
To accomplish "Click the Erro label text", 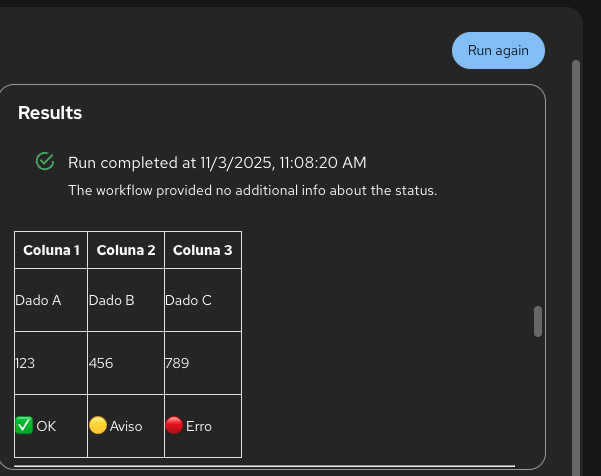I will 199,426.
